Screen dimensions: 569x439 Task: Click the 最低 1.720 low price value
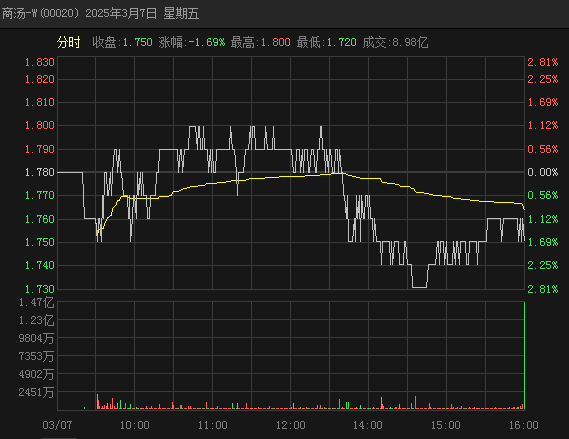click(x=341, y=42)
